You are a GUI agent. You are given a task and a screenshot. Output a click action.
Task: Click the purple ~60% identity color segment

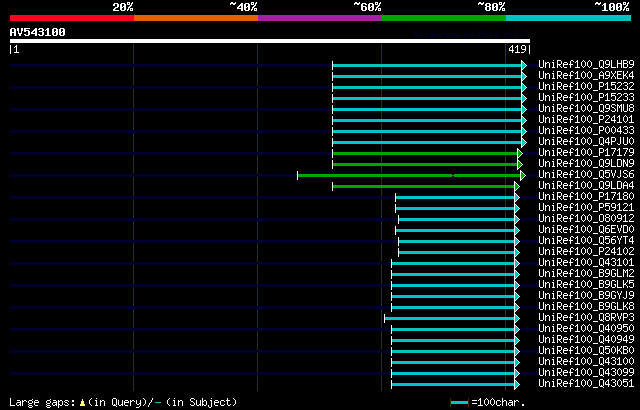click(x=320, y=18)
